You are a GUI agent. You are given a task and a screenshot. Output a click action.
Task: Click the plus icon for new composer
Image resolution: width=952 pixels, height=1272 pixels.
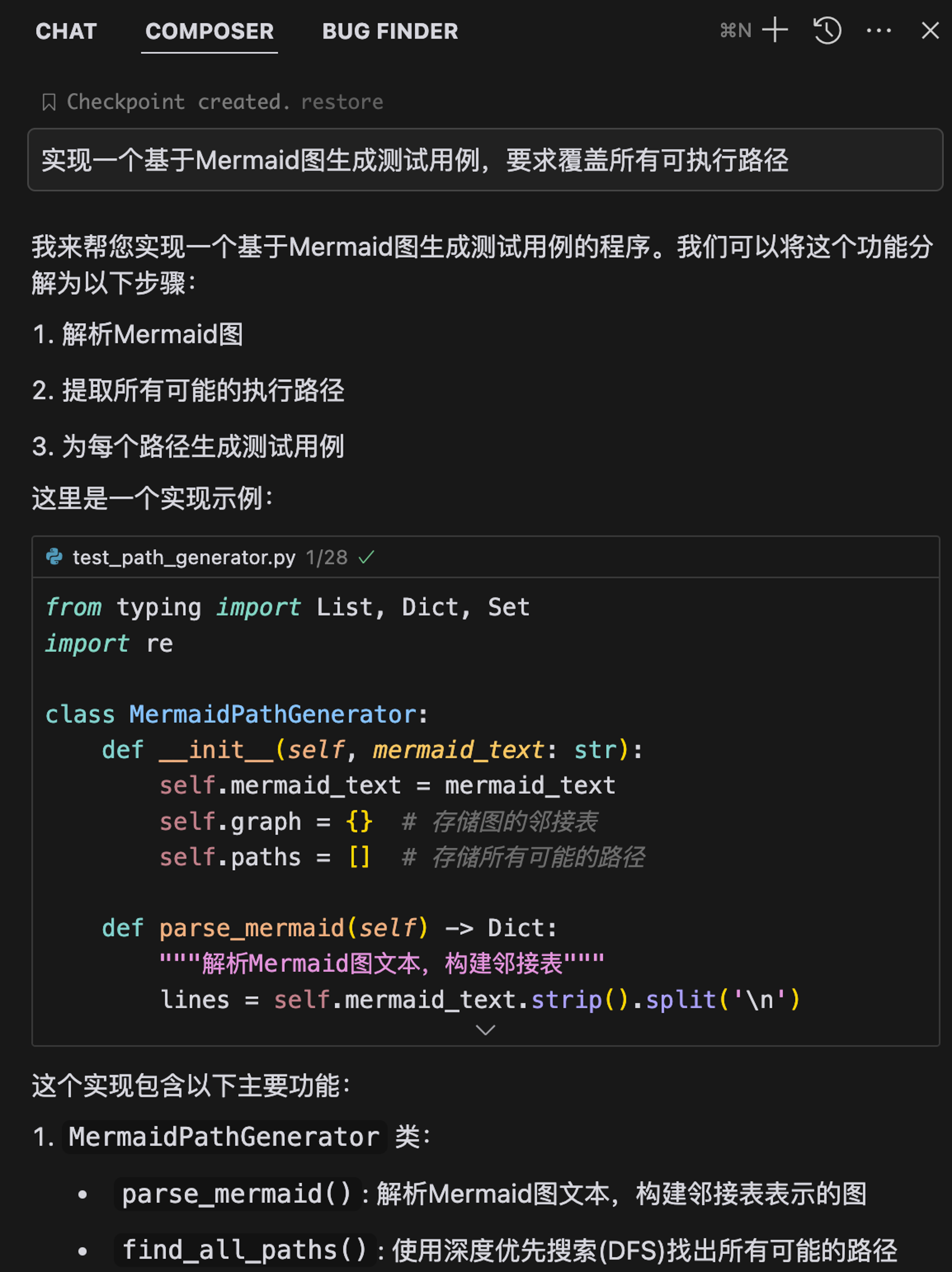tap(775, 30)
